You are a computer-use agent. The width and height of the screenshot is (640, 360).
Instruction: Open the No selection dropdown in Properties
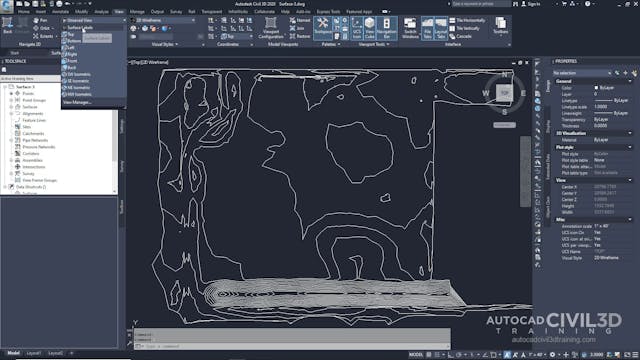[582, 73]
